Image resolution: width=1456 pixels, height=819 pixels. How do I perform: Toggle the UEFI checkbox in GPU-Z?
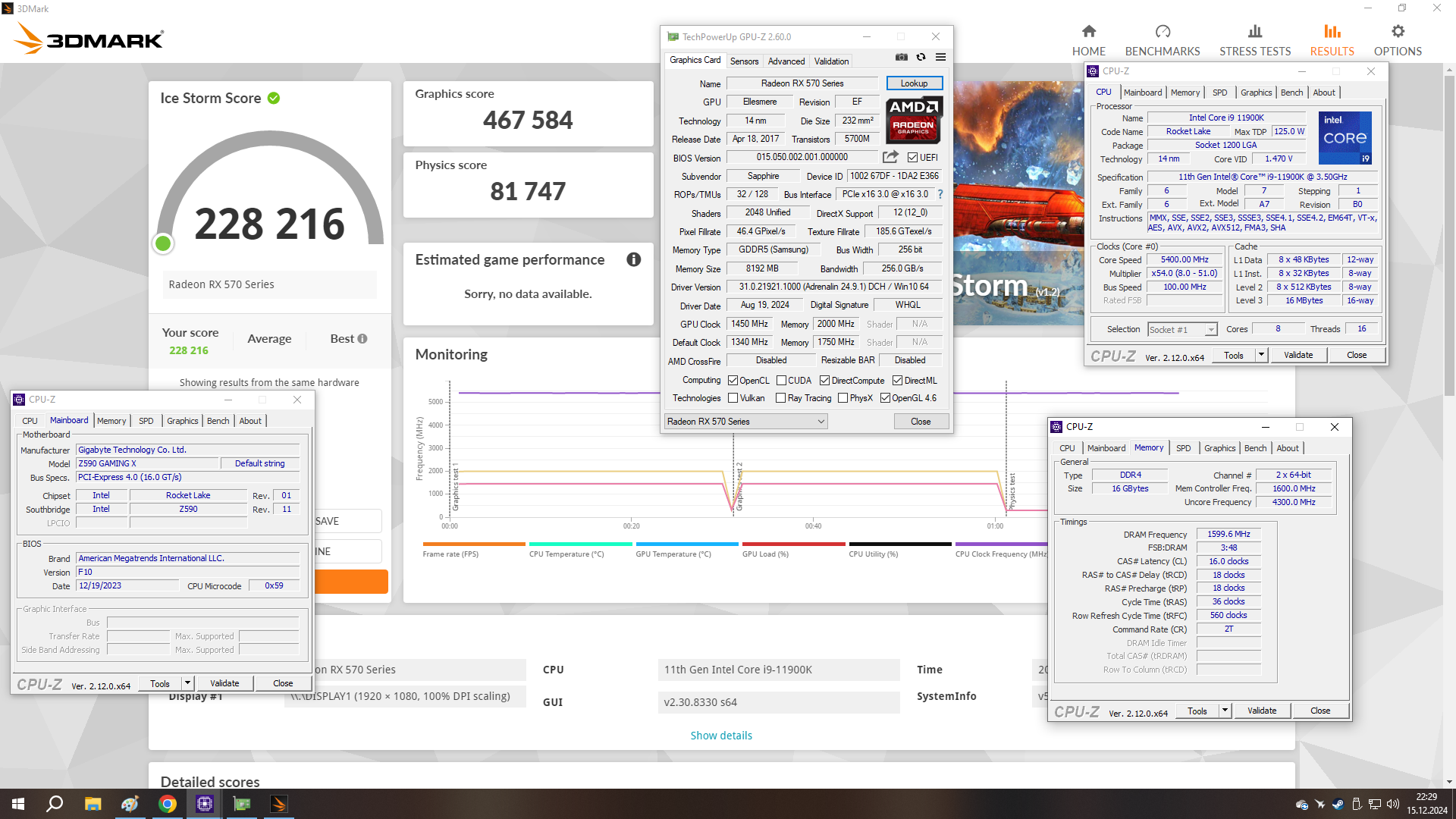(912, 158)
